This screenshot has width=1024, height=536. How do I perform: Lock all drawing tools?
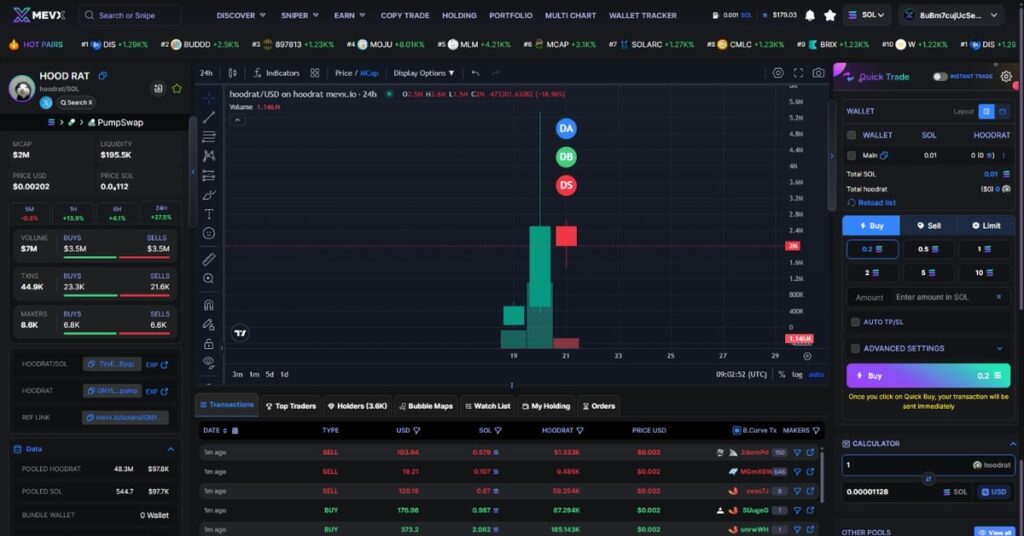pos(209,343)
